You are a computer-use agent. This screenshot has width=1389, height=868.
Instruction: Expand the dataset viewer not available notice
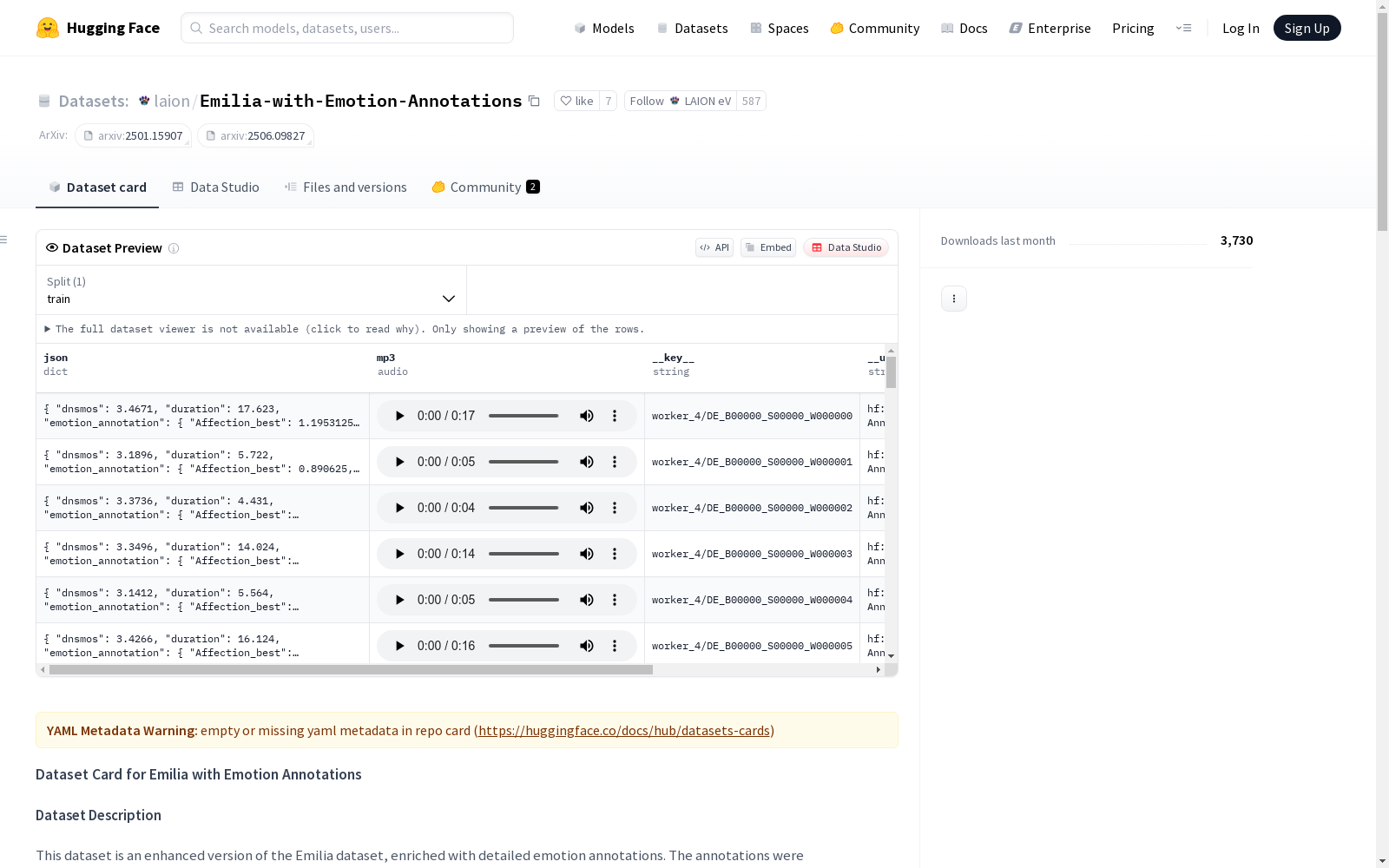click(345, 329)
